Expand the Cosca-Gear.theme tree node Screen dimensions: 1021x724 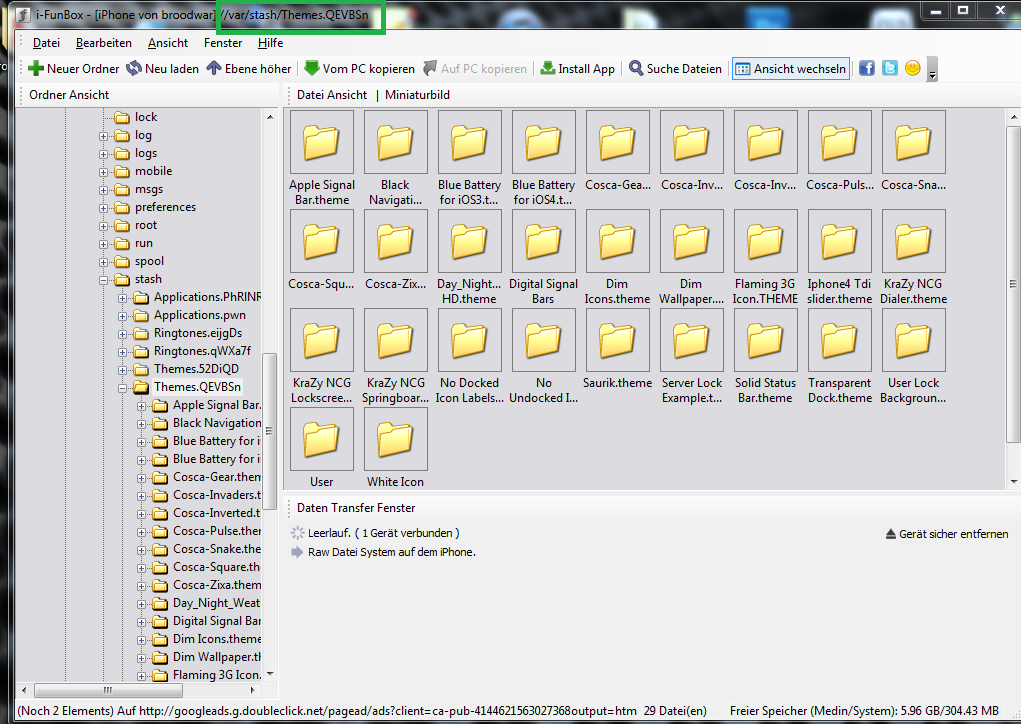(141, 478)
